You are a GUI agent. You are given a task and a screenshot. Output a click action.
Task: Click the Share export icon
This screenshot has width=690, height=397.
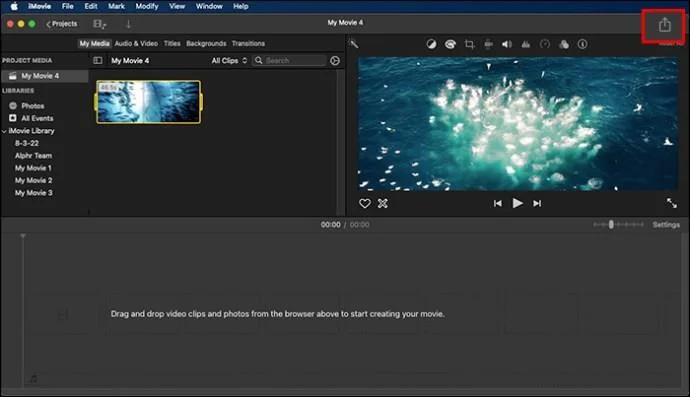664,25
